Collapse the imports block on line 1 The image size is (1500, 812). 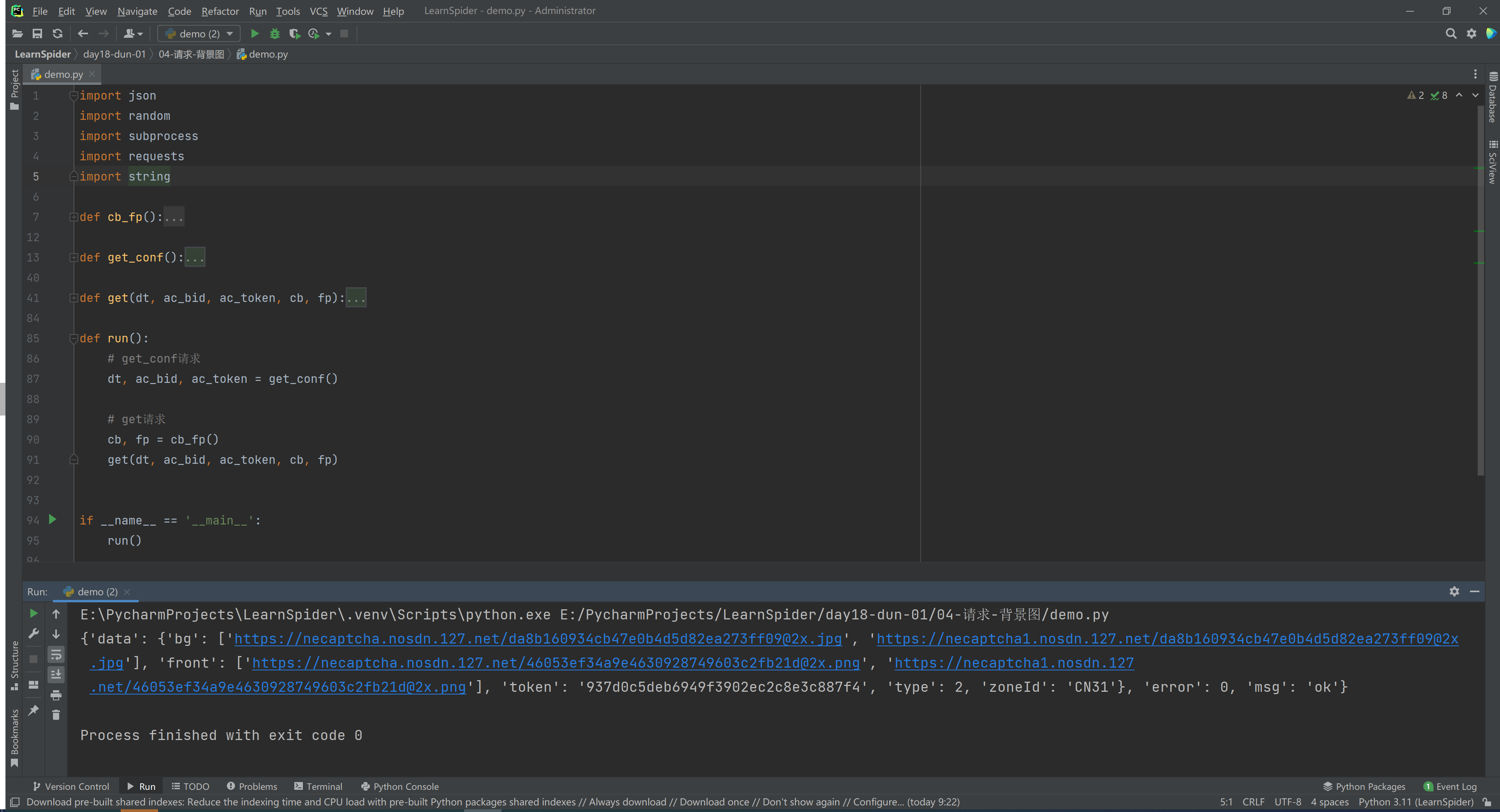tap(74, 95)
